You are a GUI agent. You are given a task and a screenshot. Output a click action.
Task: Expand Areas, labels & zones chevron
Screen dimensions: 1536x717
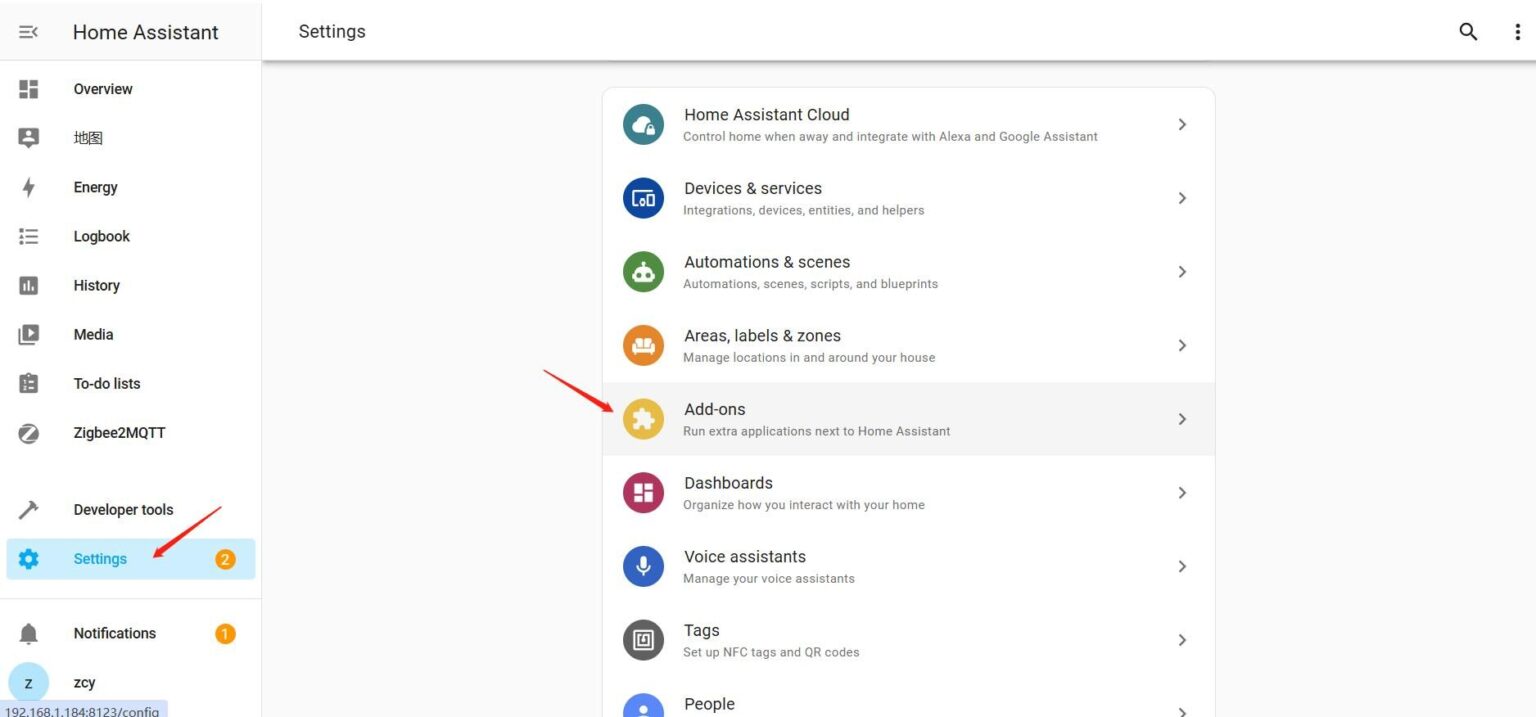pos(1182,345)
